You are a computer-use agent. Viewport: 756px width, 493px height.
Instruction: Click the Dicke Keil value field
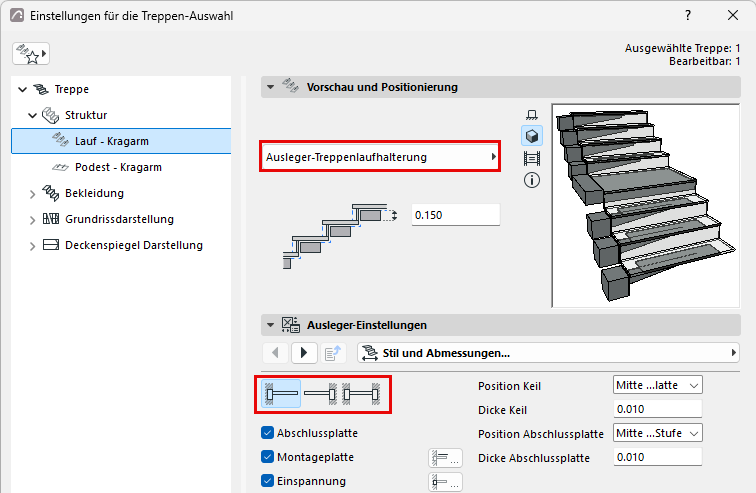[x=657, y=409]
